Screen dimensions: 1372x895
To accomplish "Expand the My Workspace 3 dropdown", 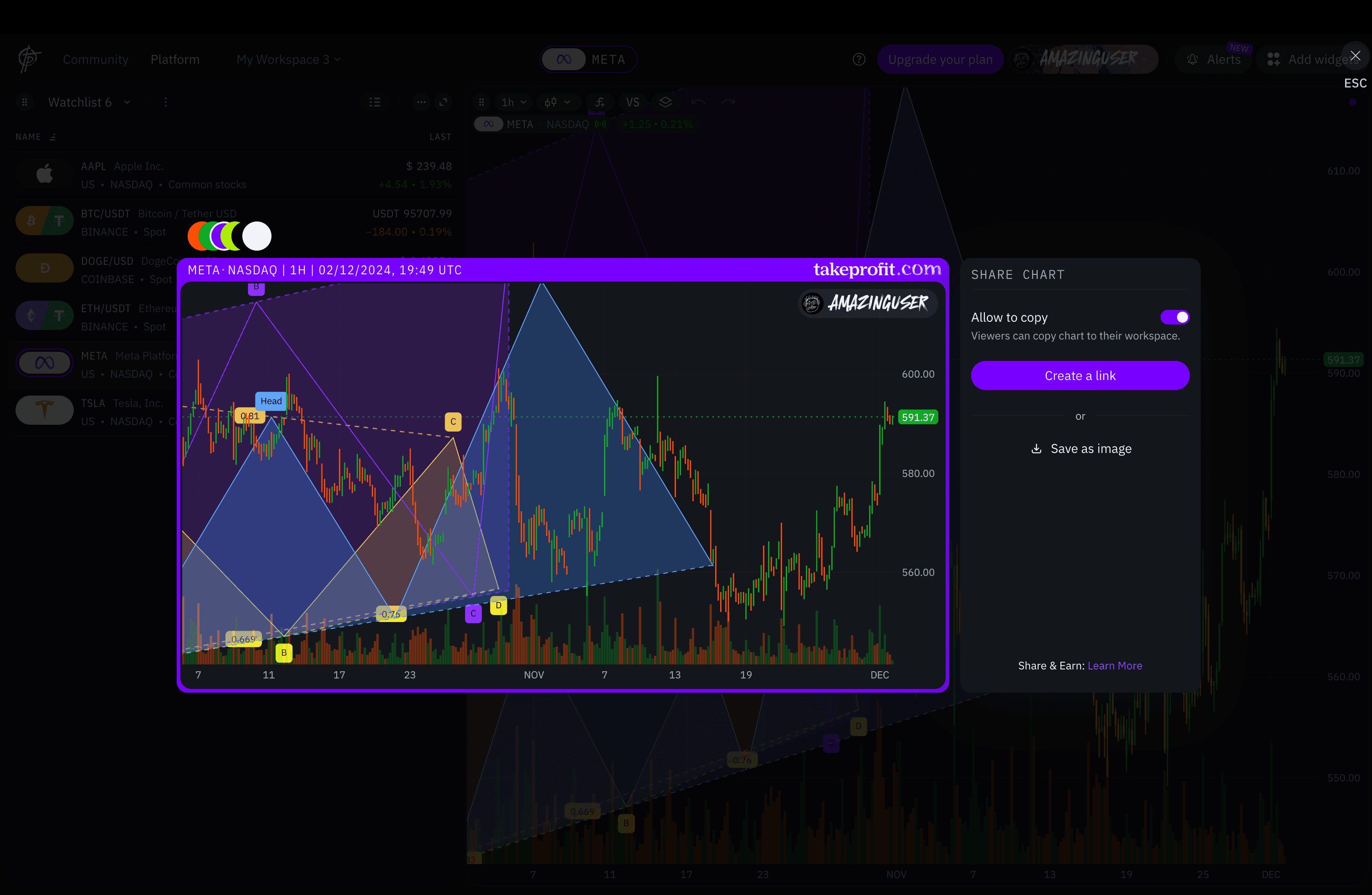I will (x=288, y=59).
